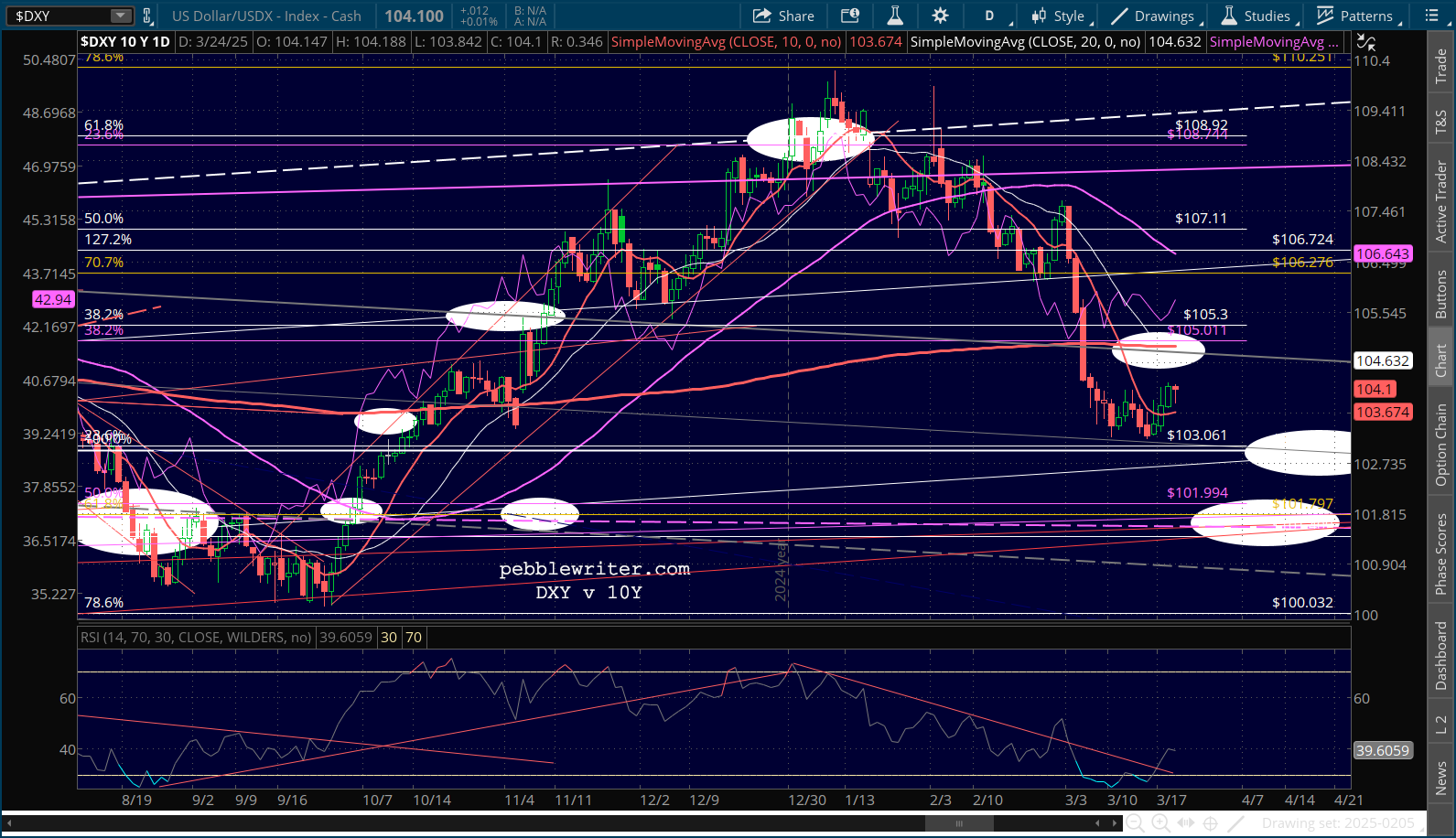Click the symbol link chain icon

(x=146, y=16)
